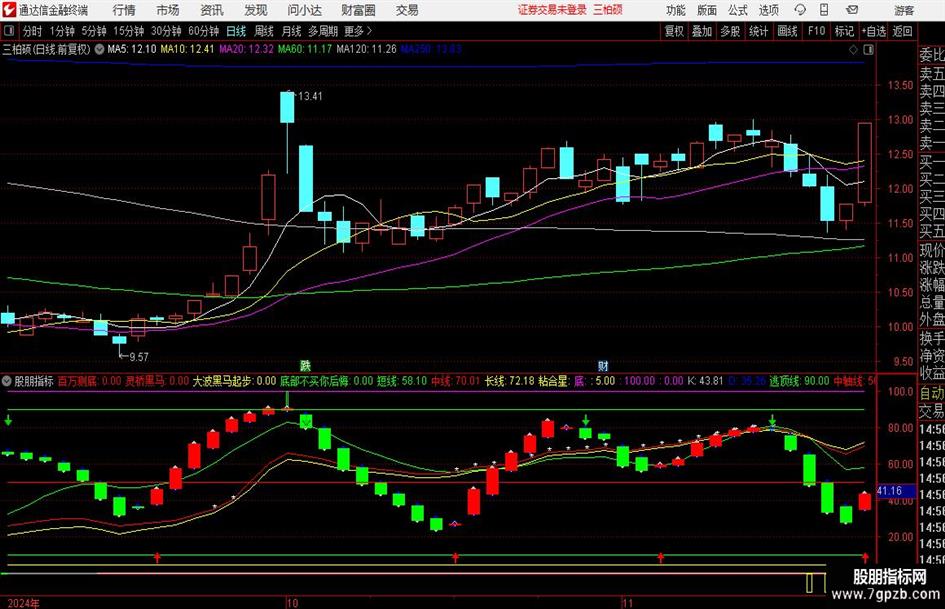Click the 大波黑马起步: 0.00 indicator label
This screenshot has height=609, width=945.
coord(234,381)
